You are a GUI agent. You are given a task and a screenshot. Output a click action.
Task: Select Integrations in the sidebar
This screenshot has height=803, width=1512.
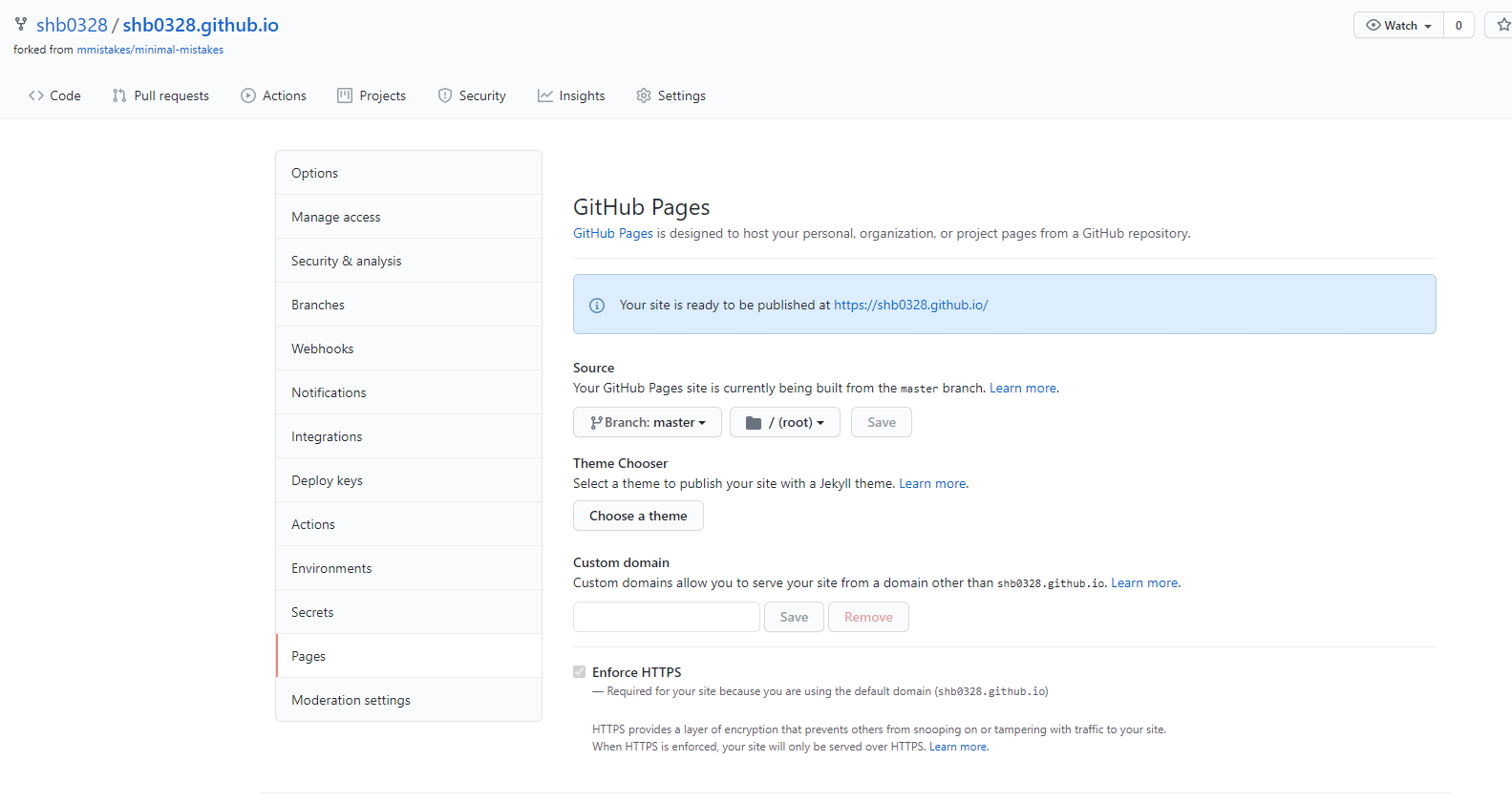[409, 436]
